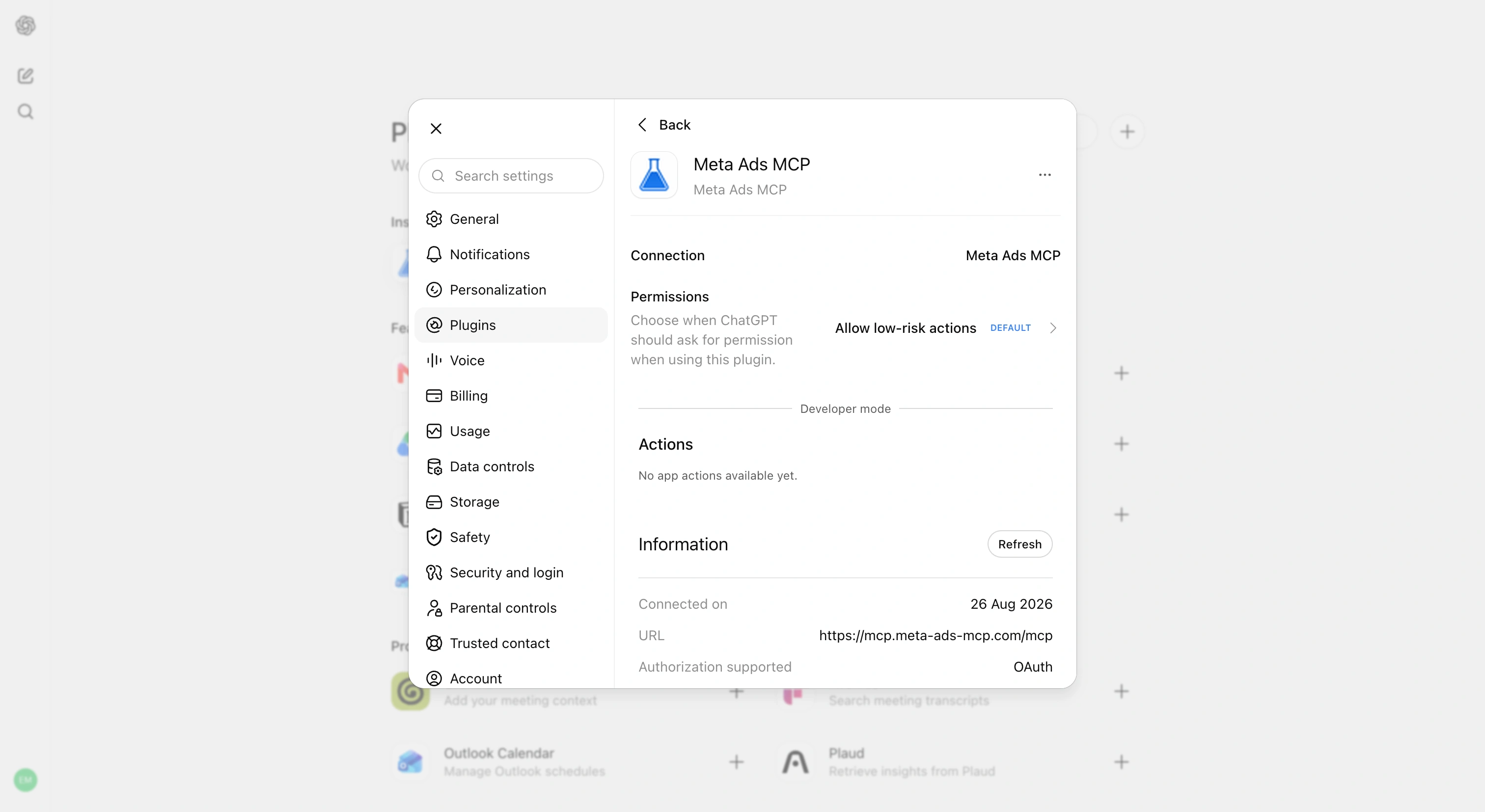Image resolution: width=1485 pixels, height=812 pixels.
Task: Click the Voice waveform icon
Action: 434,360
